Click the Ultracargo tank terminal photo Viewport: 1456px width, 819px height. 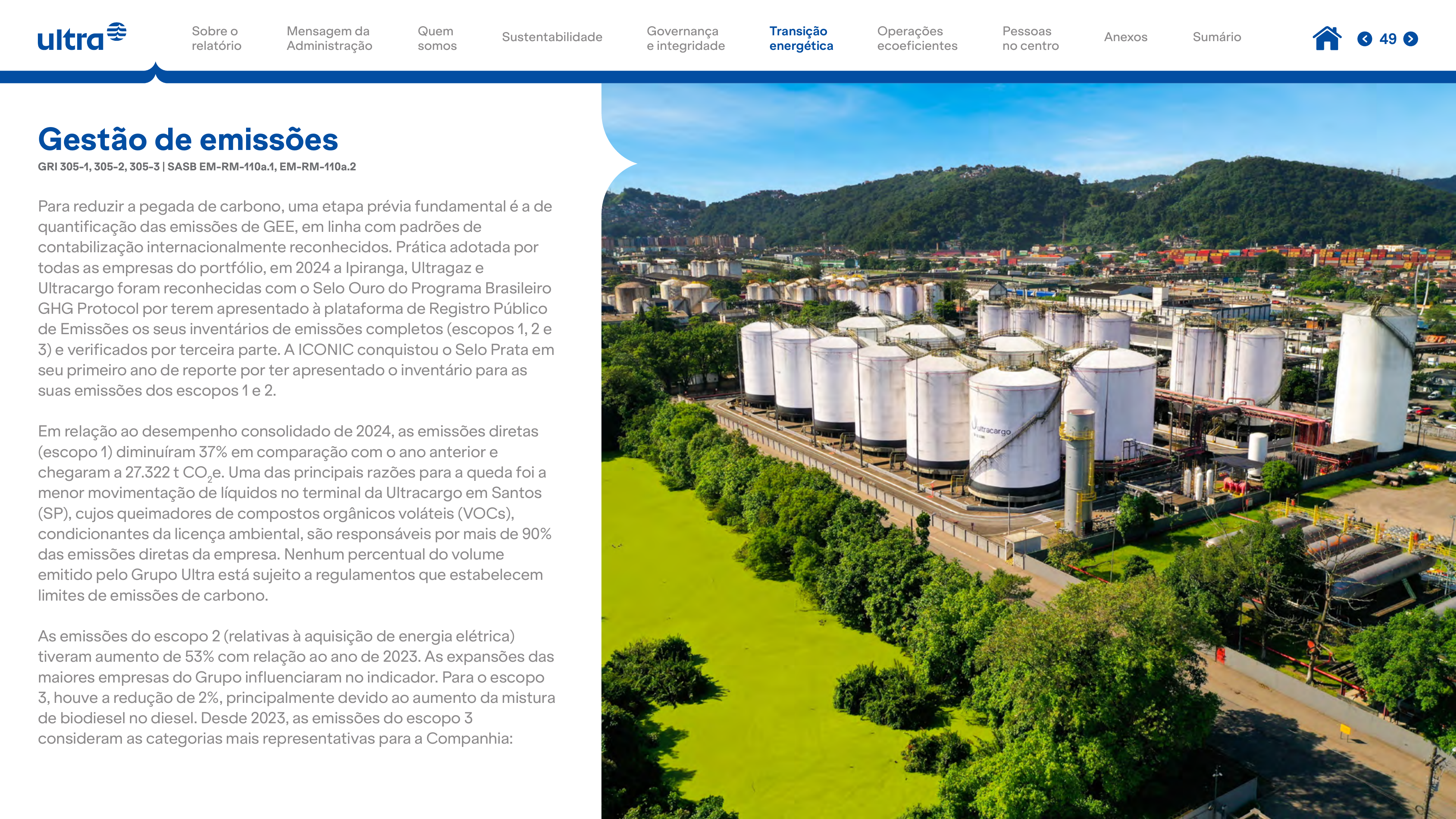1029,451
